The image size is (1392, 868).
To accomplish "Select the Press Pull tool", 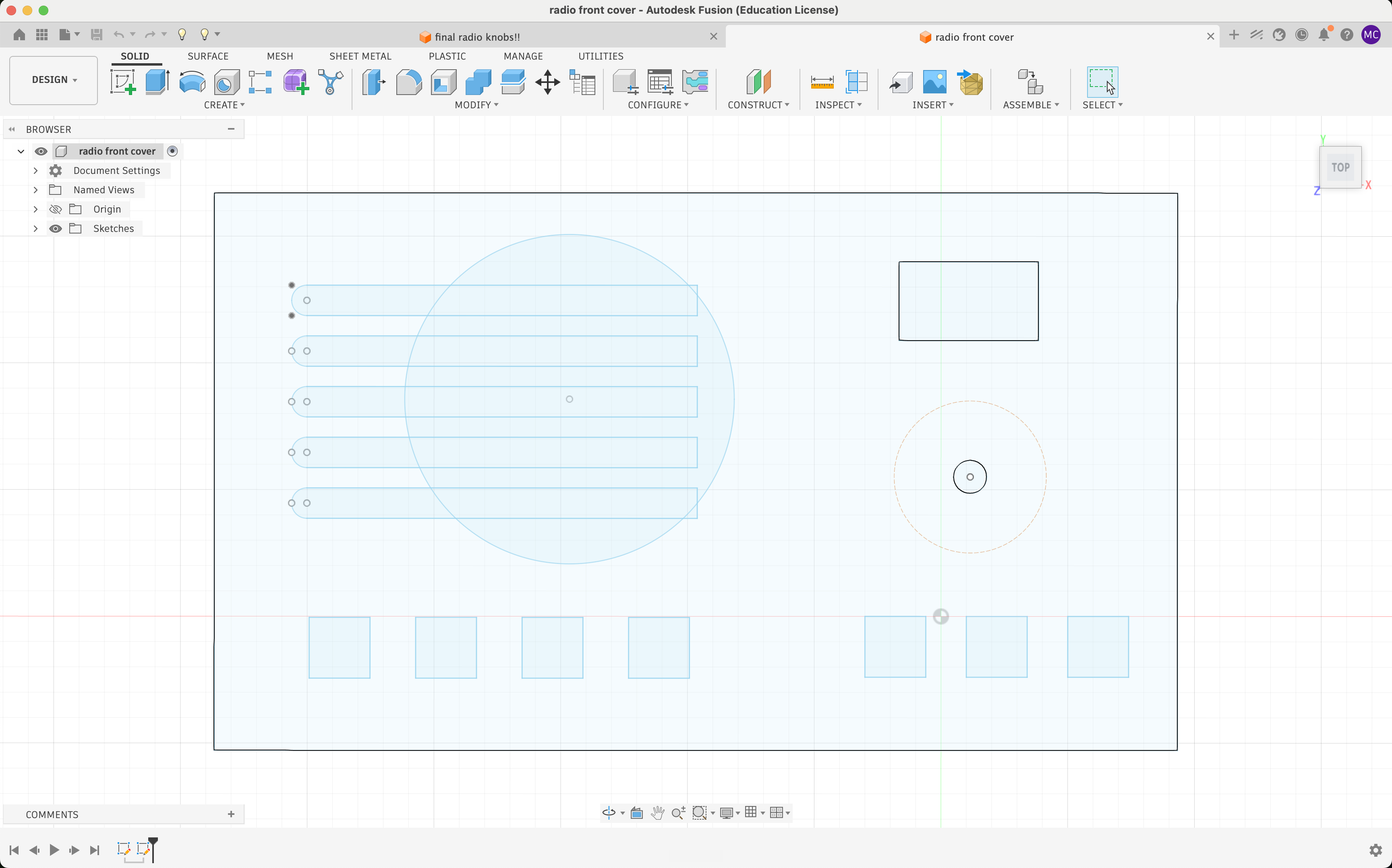I will coord(374,82).
